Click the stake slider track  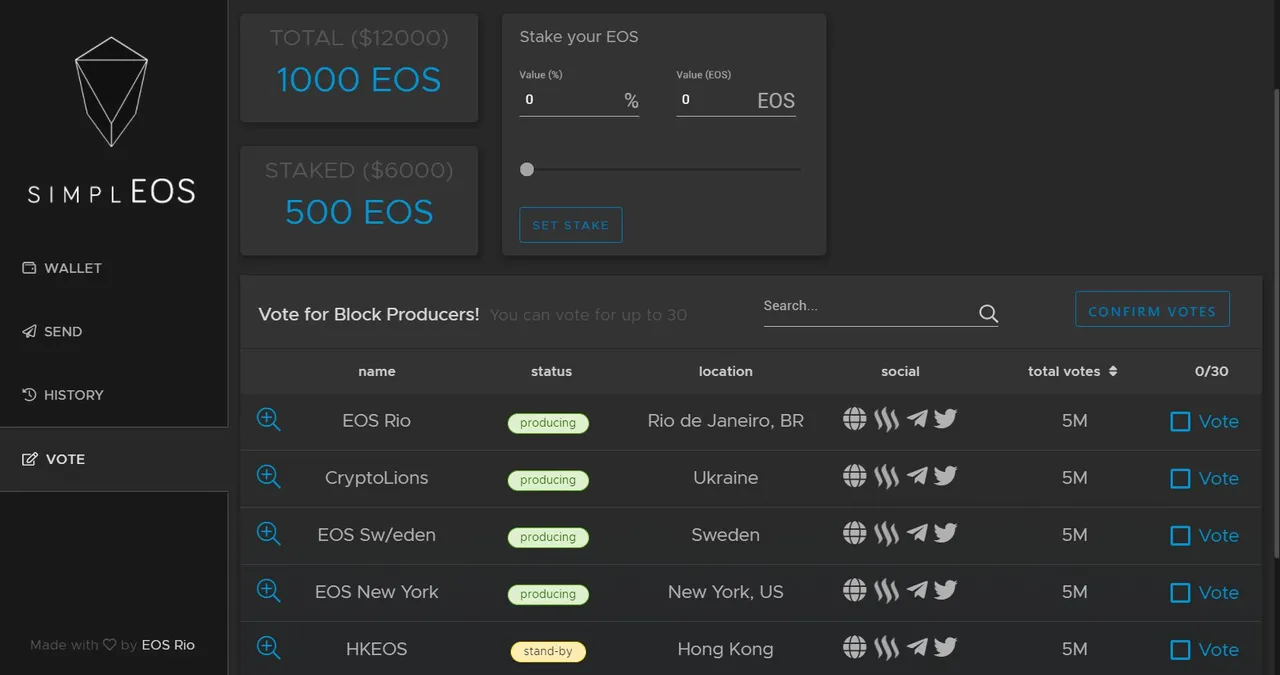[660, 169]
